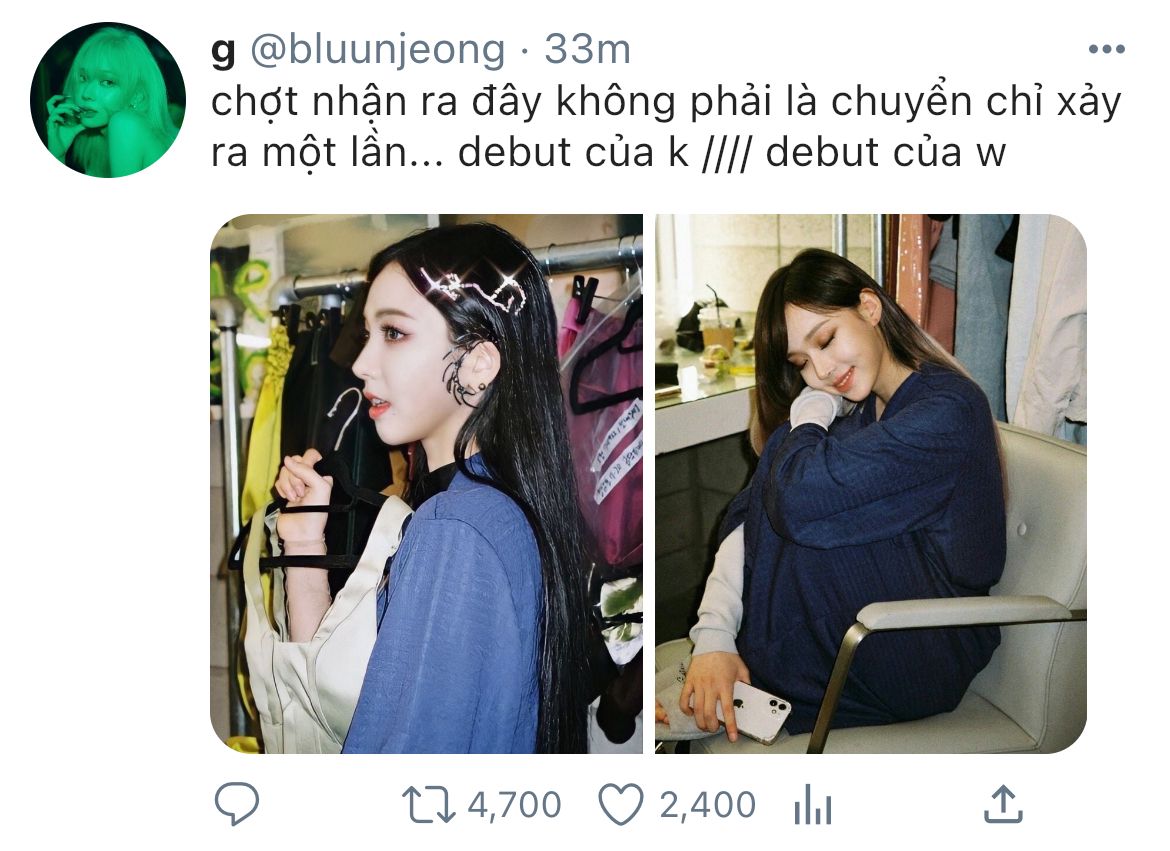Open the 33m timestamp link

coord(587,50)
